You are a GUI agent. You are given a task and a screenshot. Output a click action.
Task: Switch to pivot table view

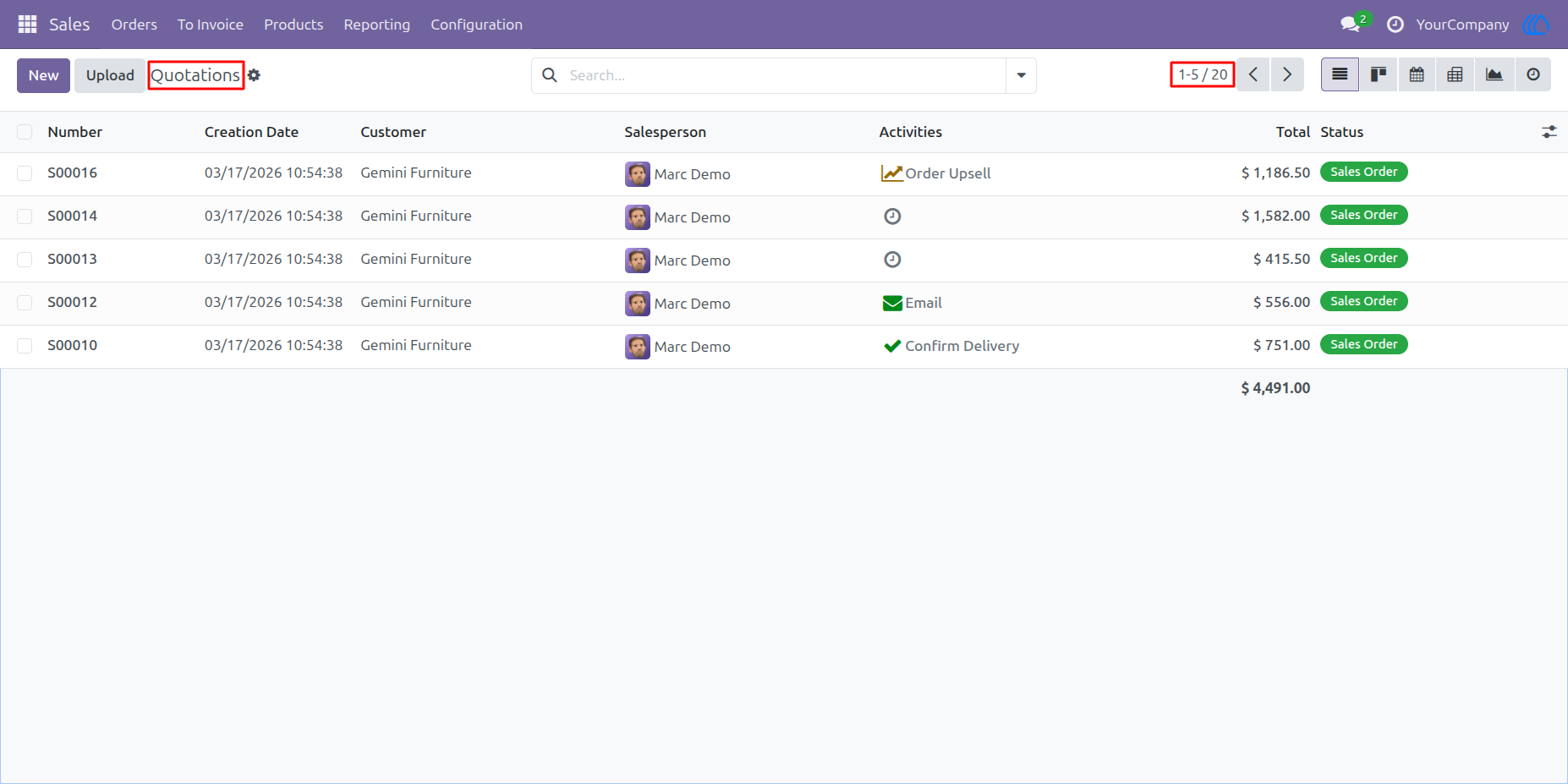point(1455,74)
